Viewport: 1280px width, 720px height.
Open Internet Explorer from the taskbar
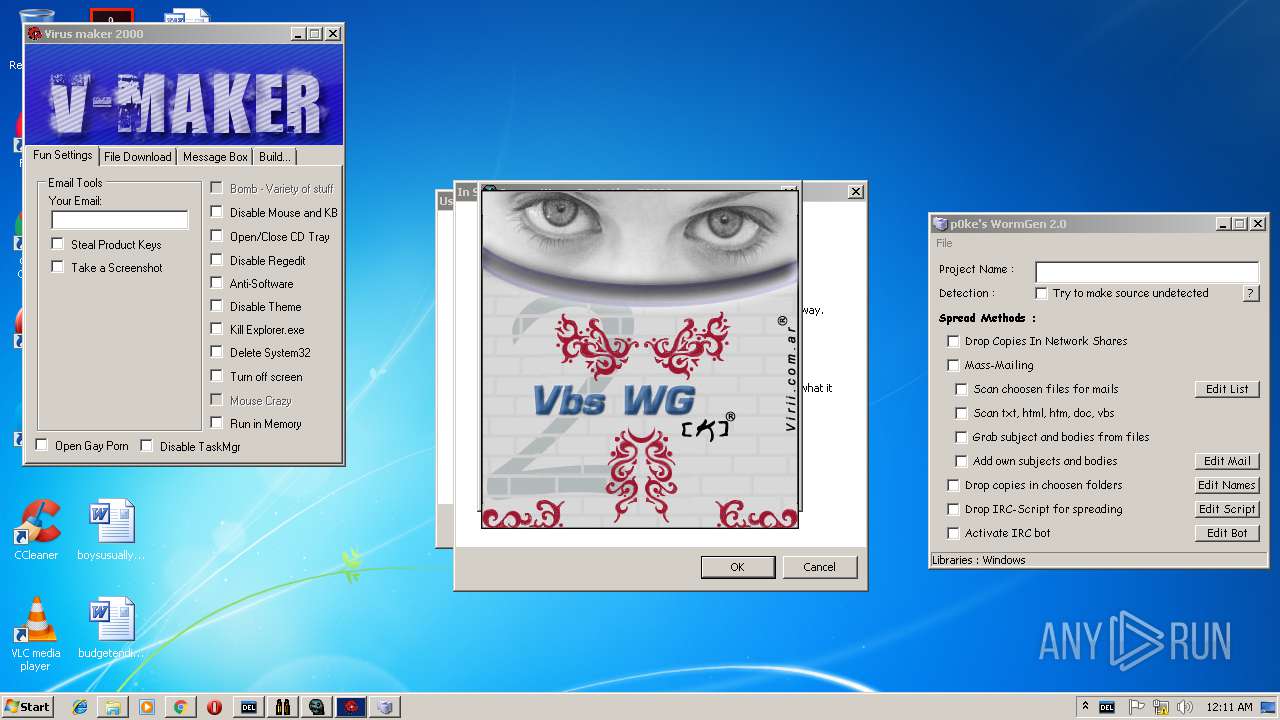point(80,707)
